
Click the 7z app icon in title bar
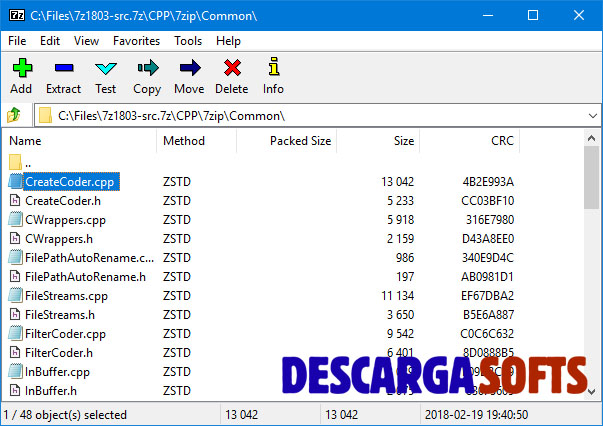tap(17, 15)
